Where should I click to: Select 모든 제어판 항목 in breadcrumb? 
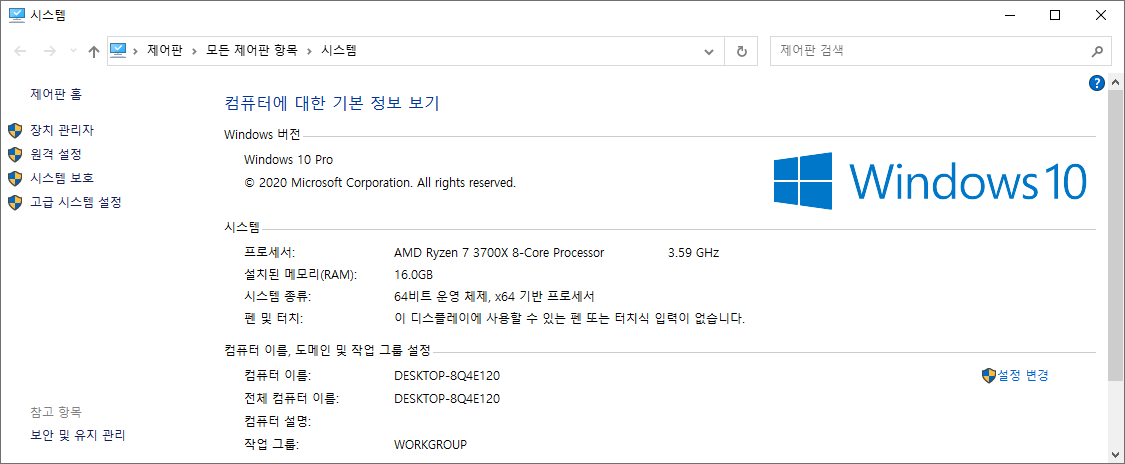pyautogui.click(x=251, y=51)
